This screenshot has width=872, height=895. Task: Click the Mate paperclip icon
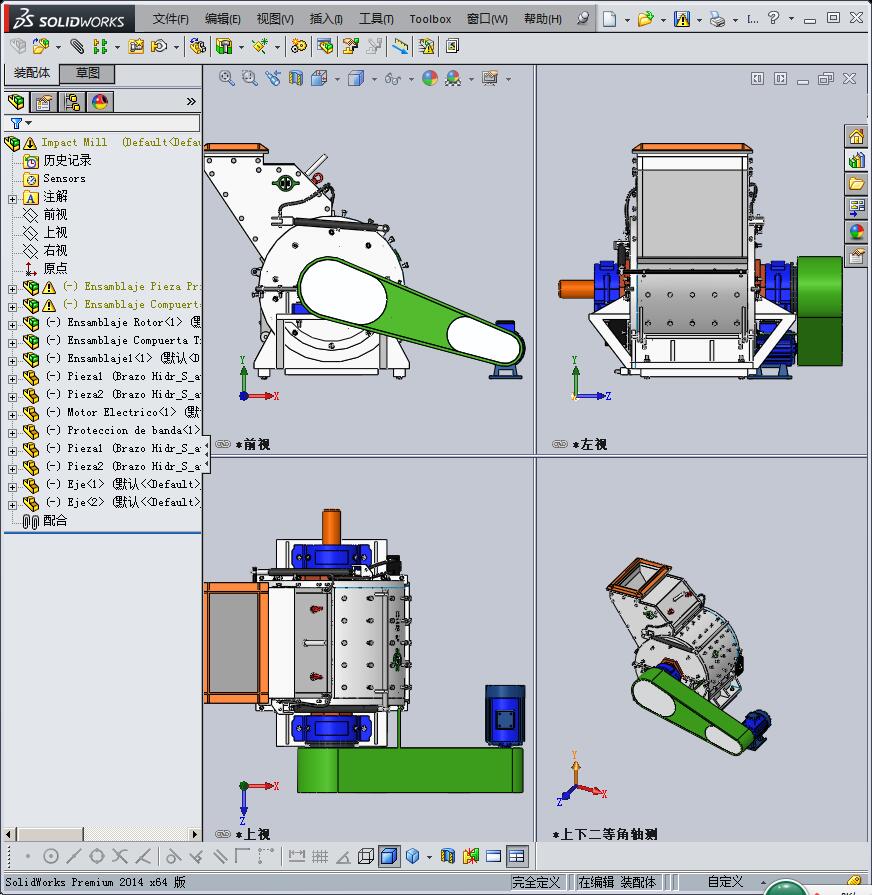tap(76, 46)
